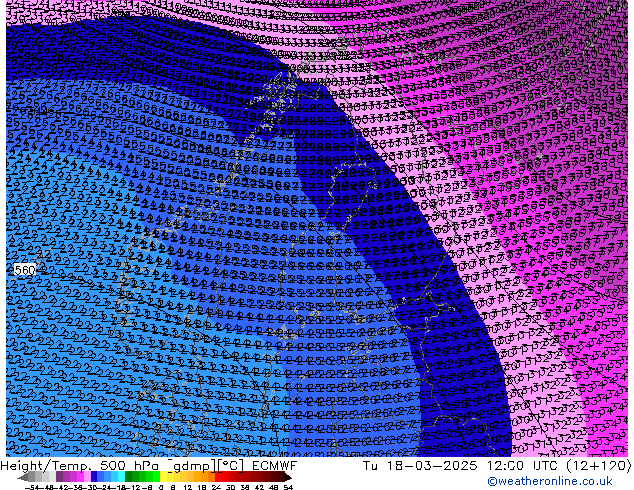
Task: Pick the yellow swatch in temperature legend
Action: click(x=163, y=476)
